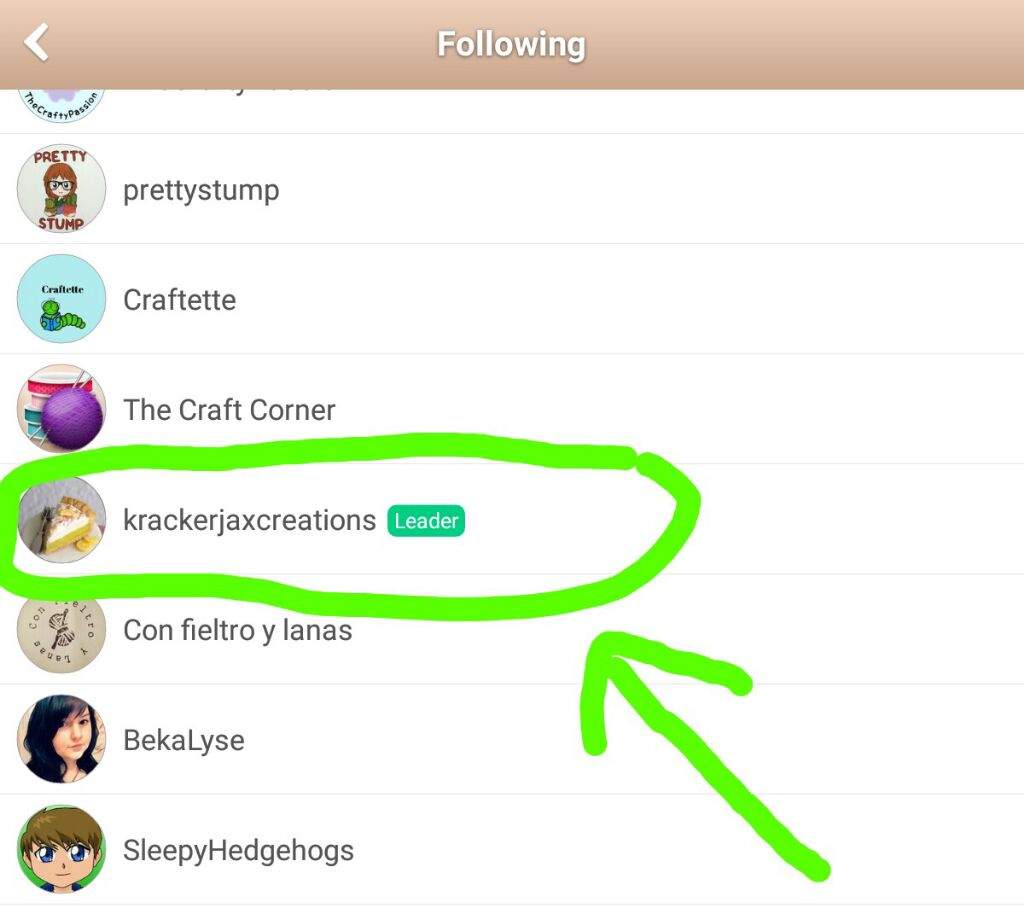Open SleepyHedgehogs anime avatar

click(x=61, y=849)
